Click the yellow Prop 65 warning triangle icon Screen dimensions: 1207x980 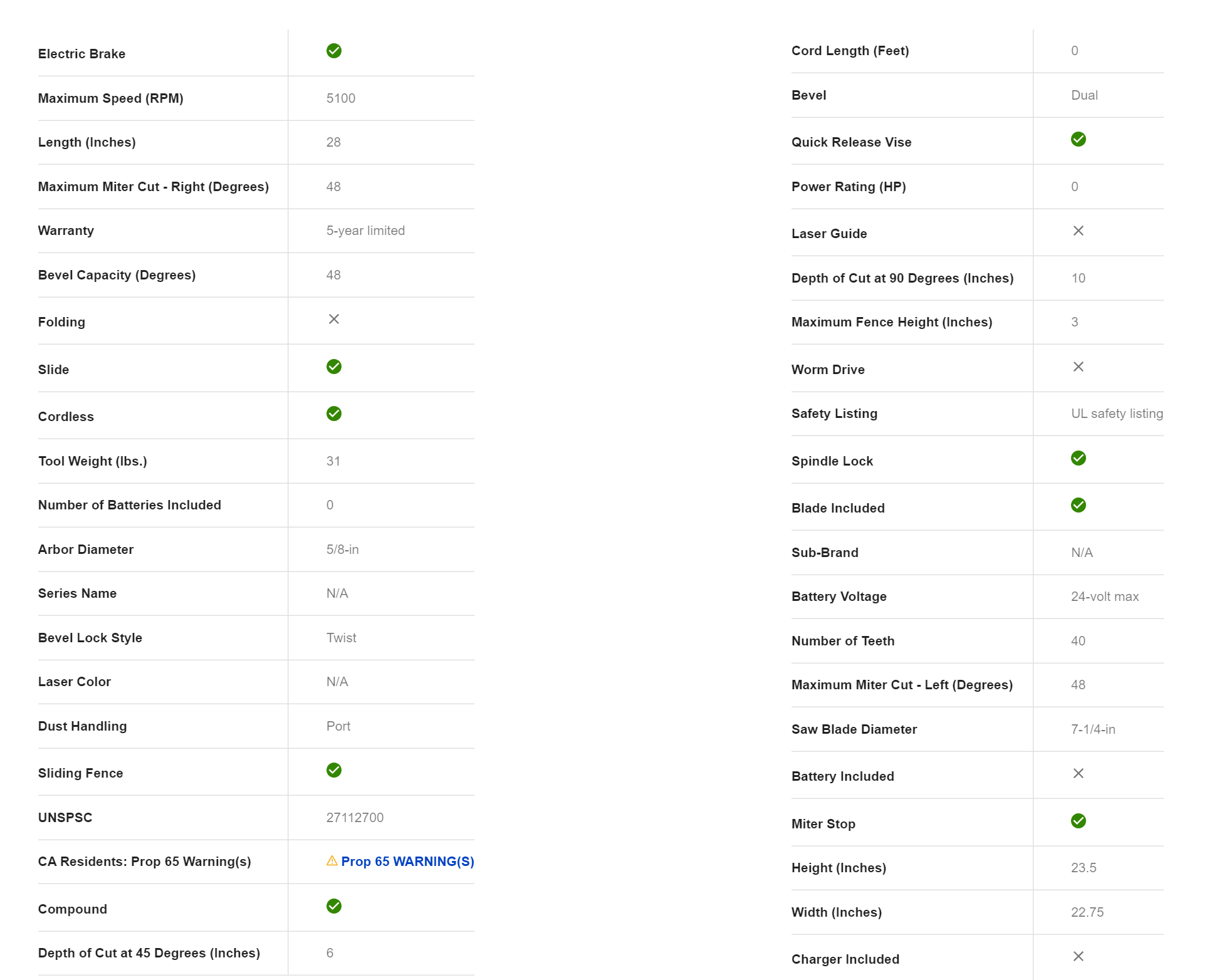[x=332, y=861]
